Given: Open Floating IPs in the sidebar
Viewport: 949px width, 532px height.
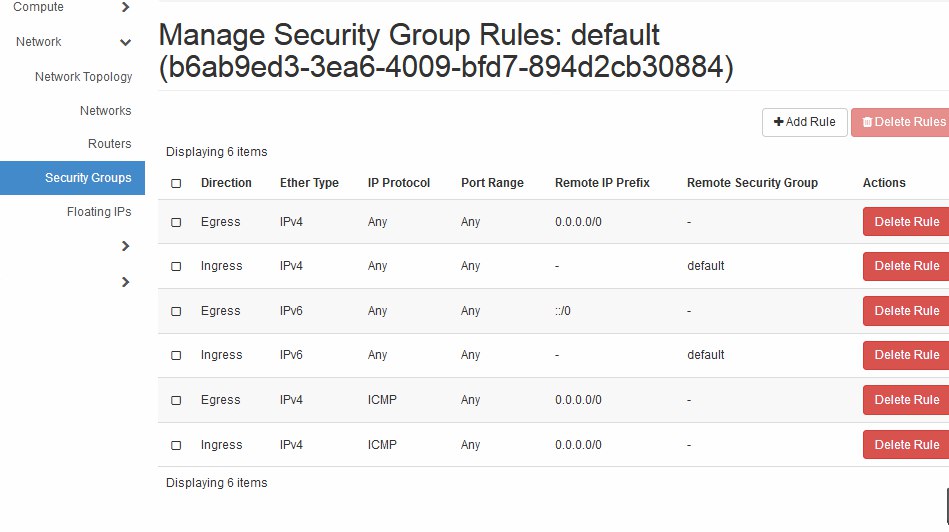Looking at the screenshot, I should 99,212.
